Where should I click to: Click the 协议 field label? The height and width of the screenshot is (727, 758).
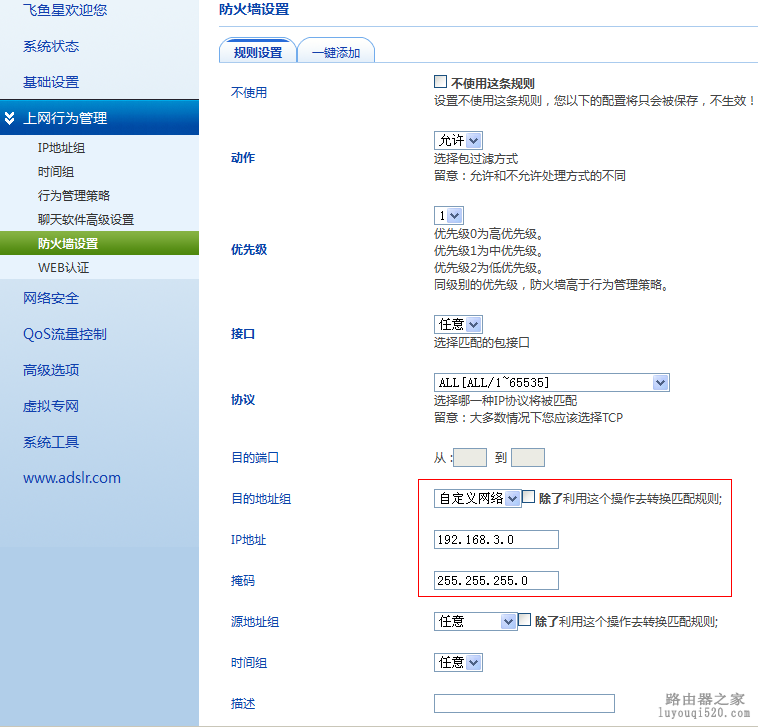pyautogui.click(x=243, y=399)
